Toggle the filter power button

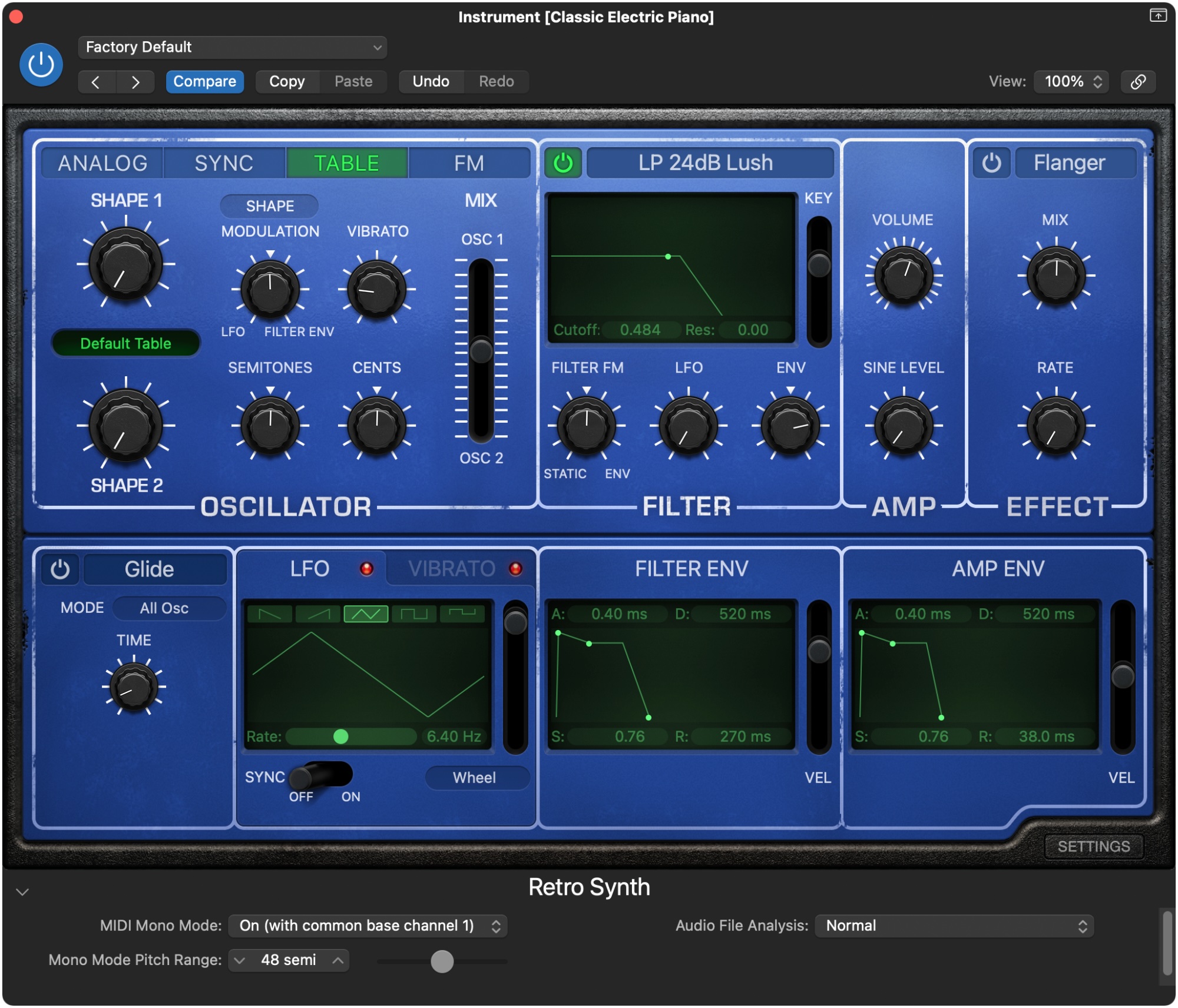coord(563,163)
